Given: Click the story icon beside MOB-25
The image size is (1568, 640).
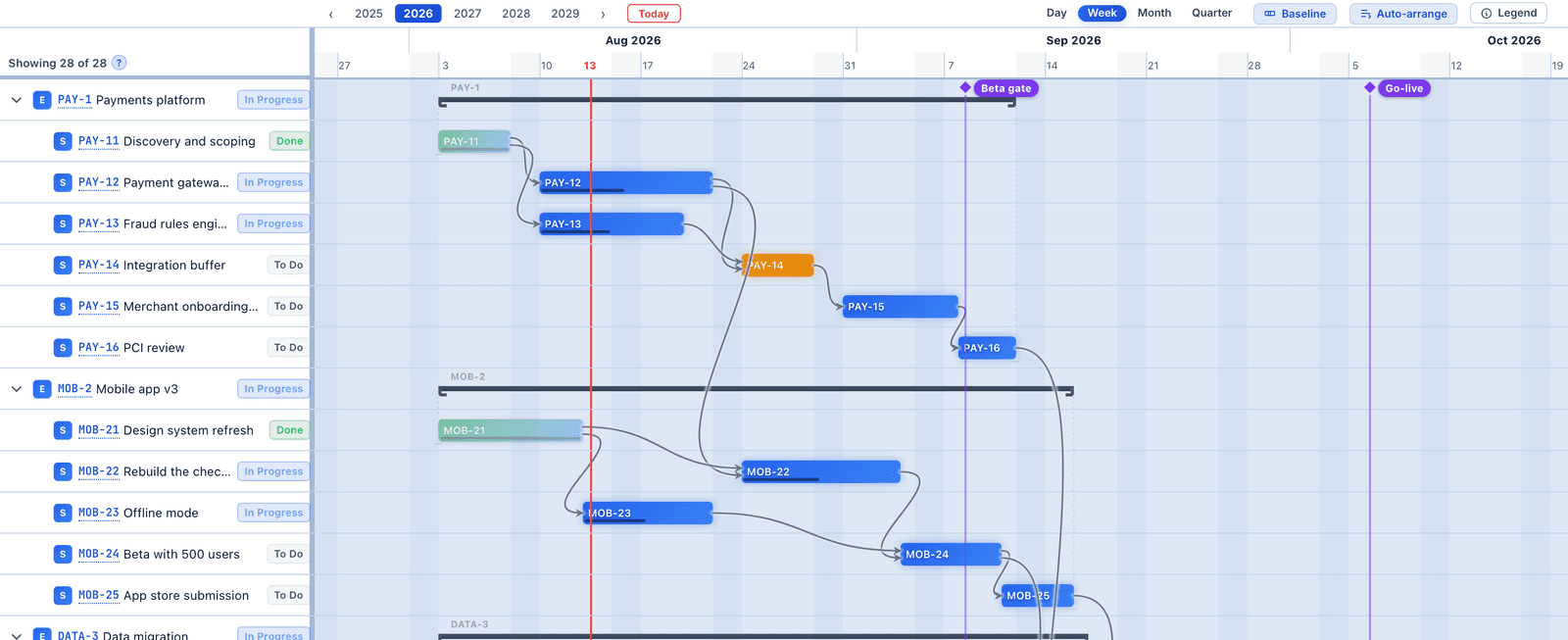Looking at the screenshot, I should tap(63, 595).
